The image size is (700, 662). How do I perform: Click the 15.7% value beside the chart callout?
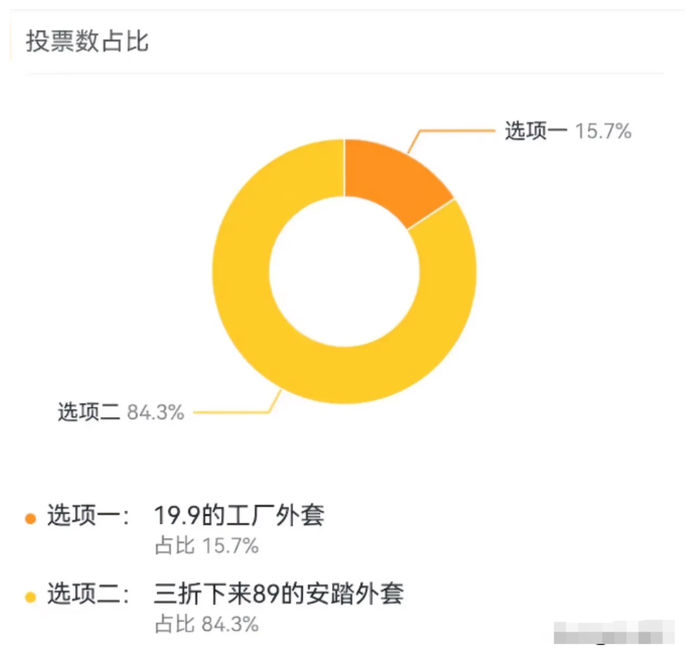point(603,130)
